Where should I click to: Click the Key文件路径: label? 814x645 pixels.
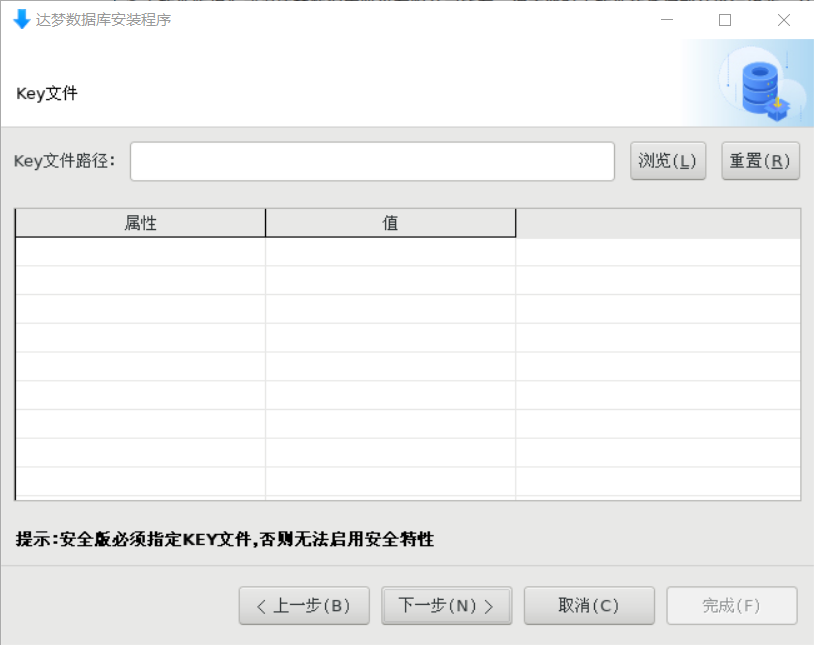click(65, 161)
